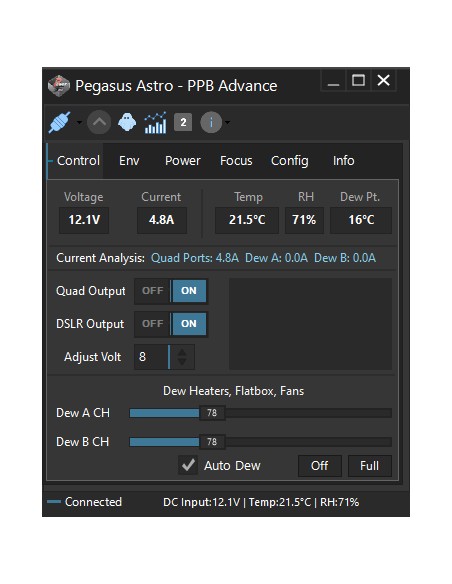Go to the Focus tab
This screenshot has width=452, height=584.
(x=236, y=161)
